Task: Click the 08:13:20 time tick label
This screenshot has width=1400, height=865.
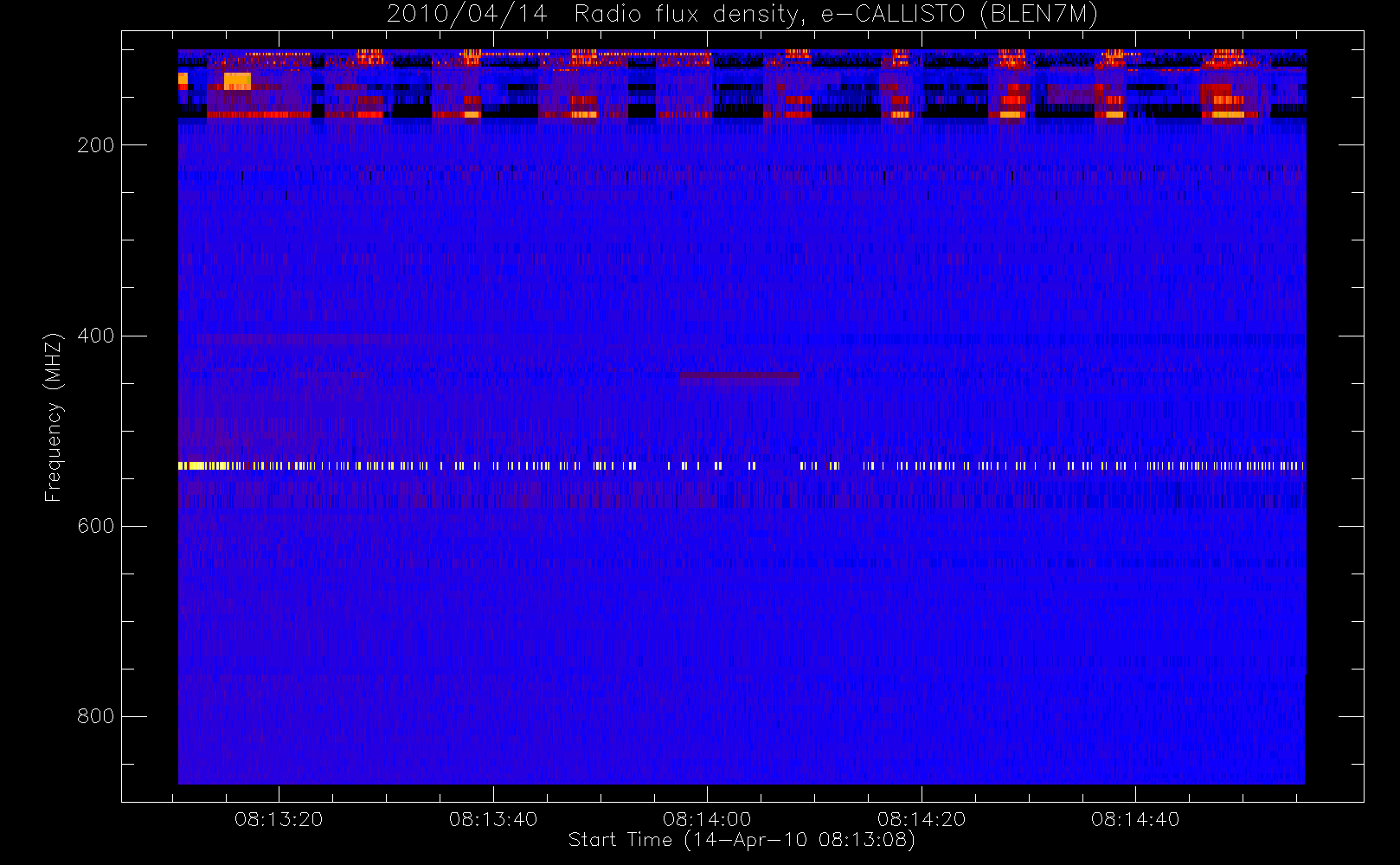Action: coord(279,819)
